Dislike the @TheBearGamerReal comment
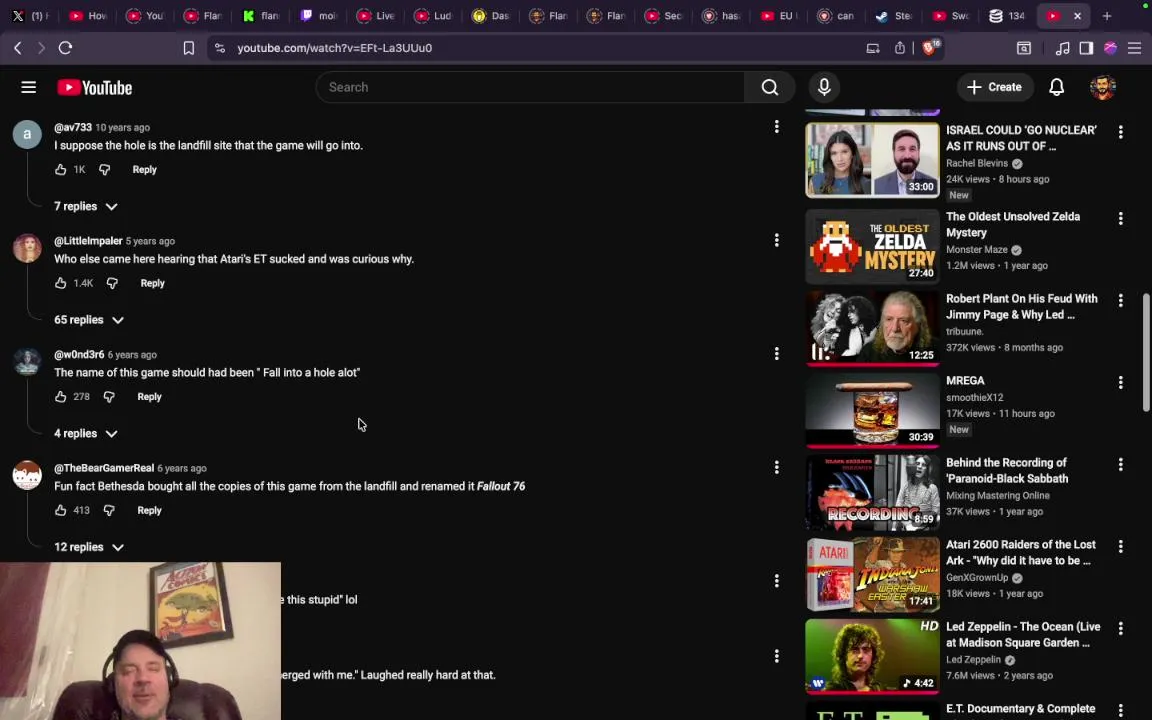The height and width of the screenshot is (720, 1152). point(109,511)
